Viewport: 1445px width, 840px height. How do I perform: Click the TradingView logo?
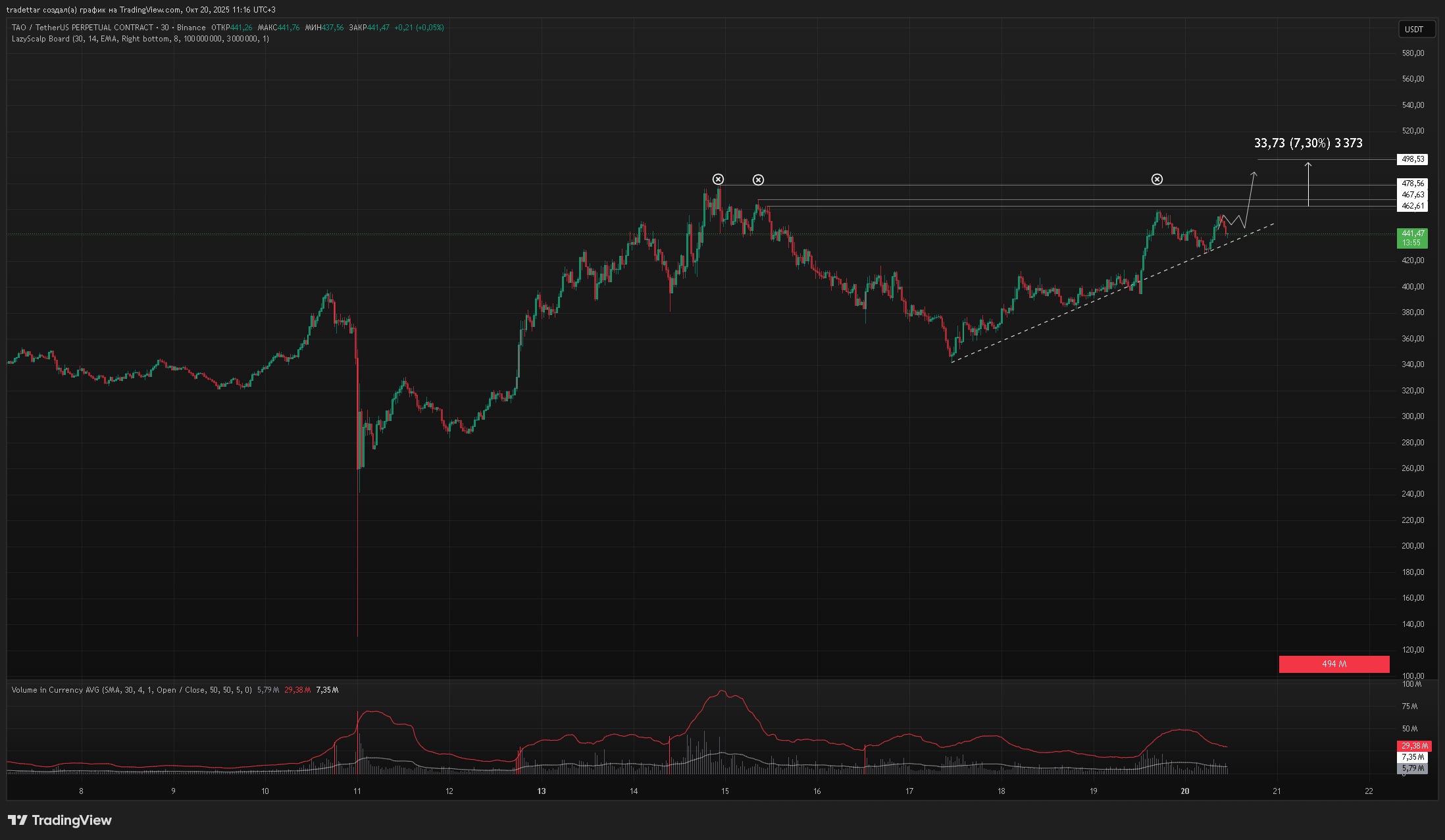pyautogui.click(x=60, y=820)
